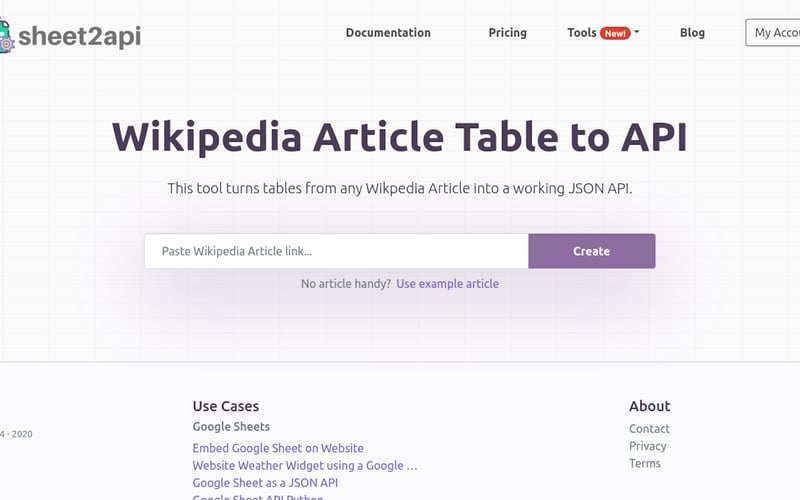Screen dimensions: 800x500
Task: Select the Use example article link
Action: 447,284
